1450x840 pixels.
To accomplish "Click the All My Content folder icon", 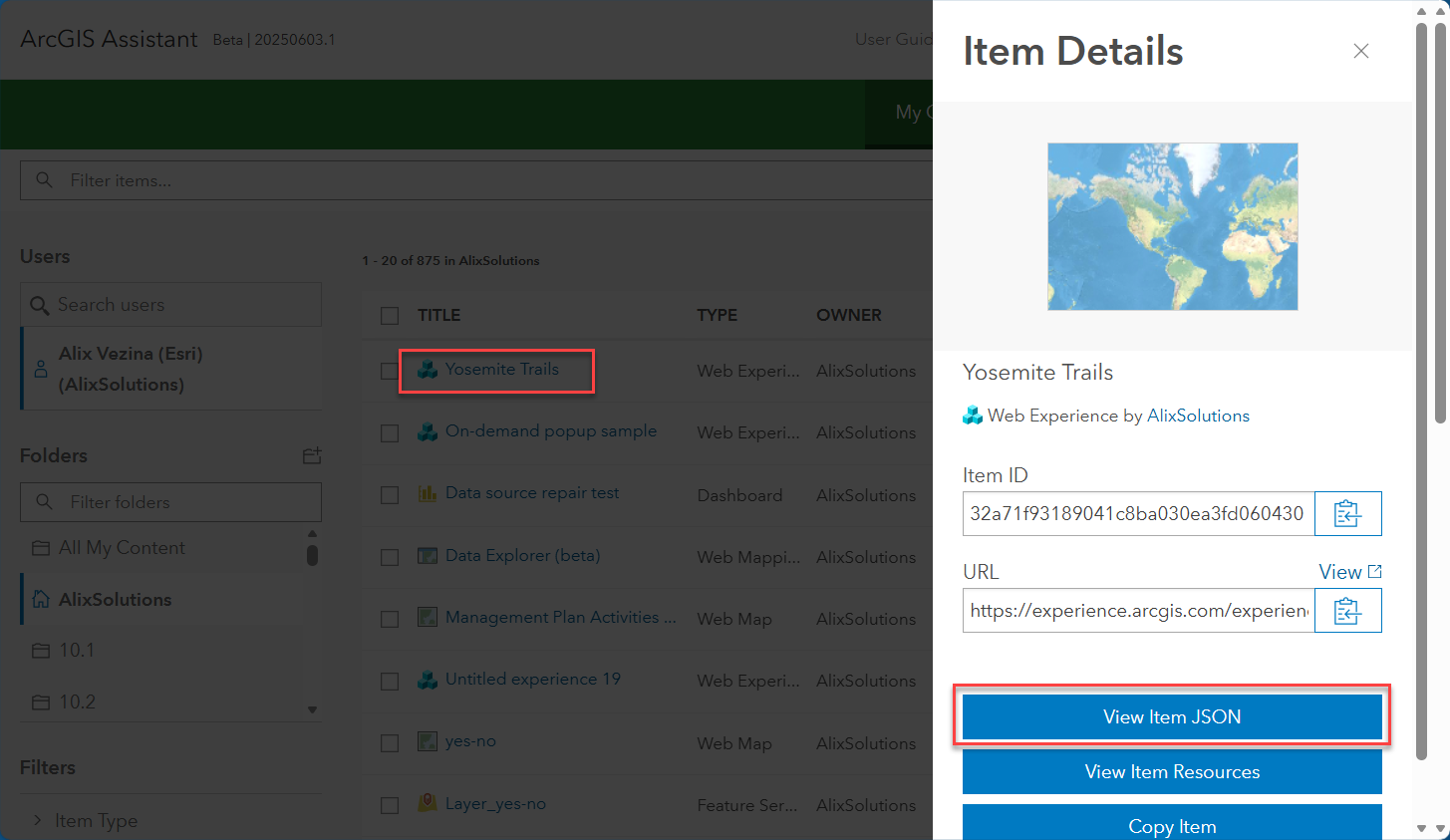I will (x=41, y=548).
